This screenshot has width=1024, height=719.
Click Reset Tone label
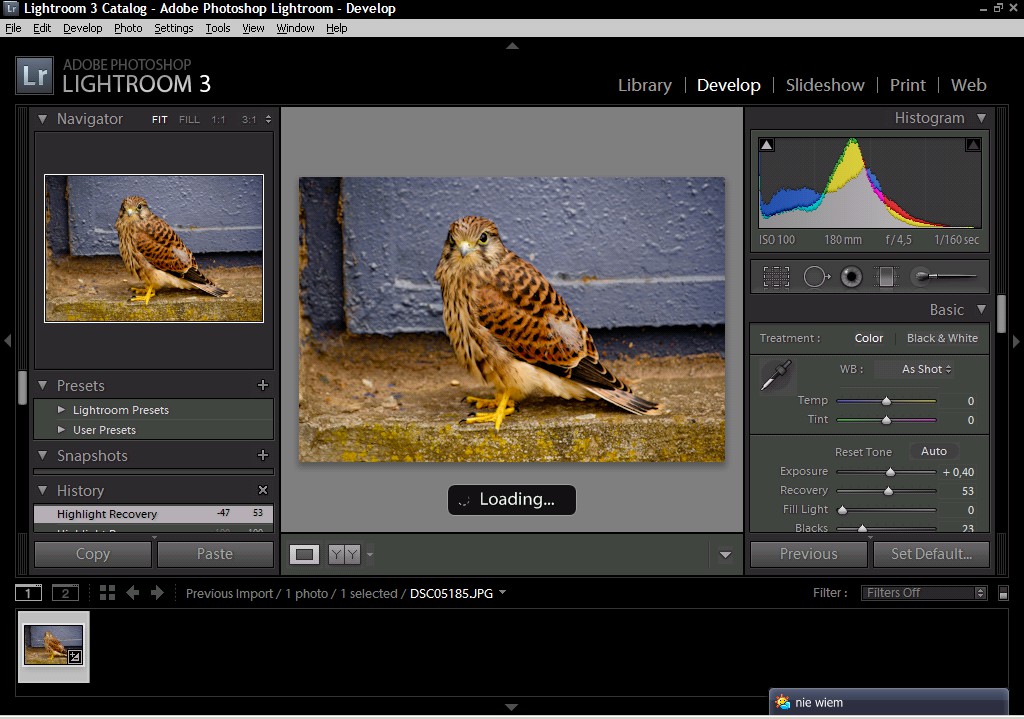(863, 452)
